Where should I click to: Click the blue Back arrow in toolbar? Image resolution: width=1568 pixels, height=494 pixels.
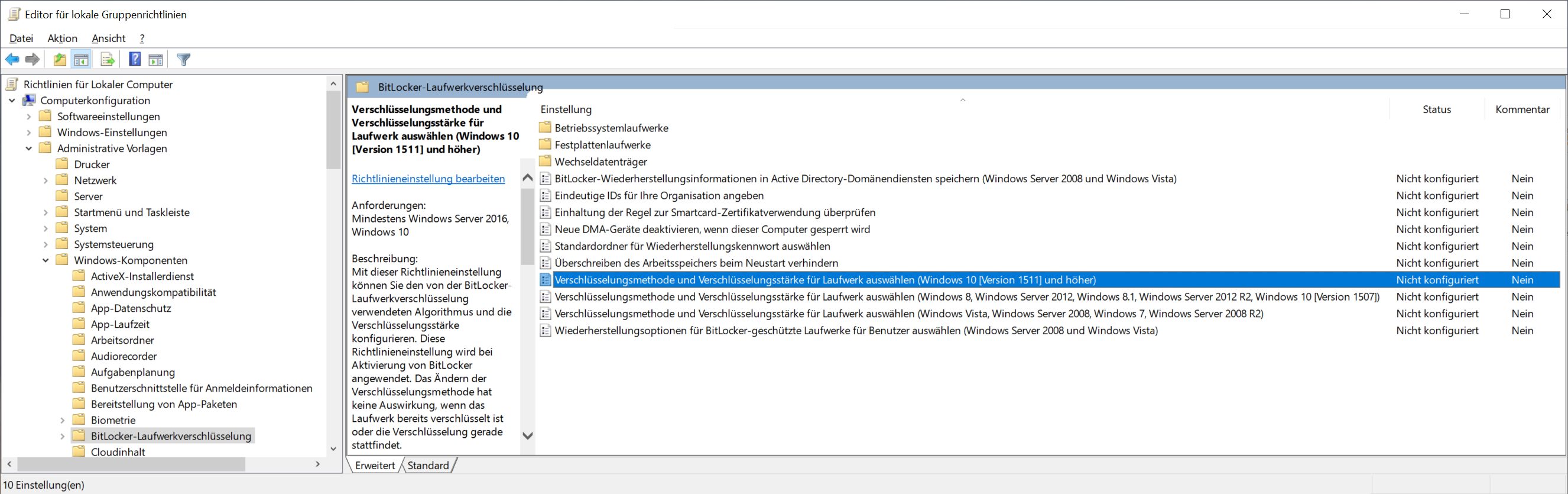click(12, 60)
